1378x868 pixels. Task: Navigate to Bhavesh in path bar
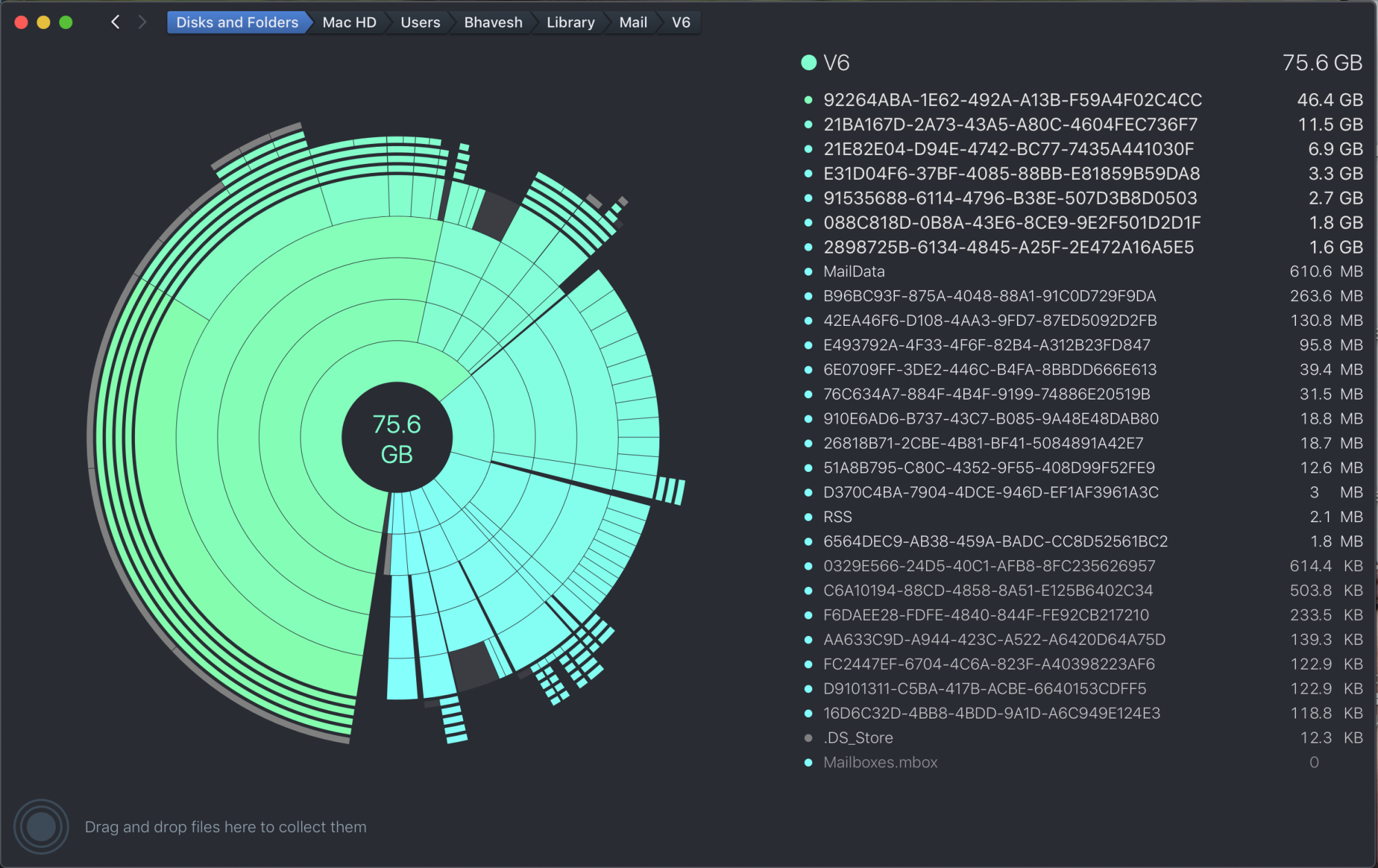pos(493,22)
